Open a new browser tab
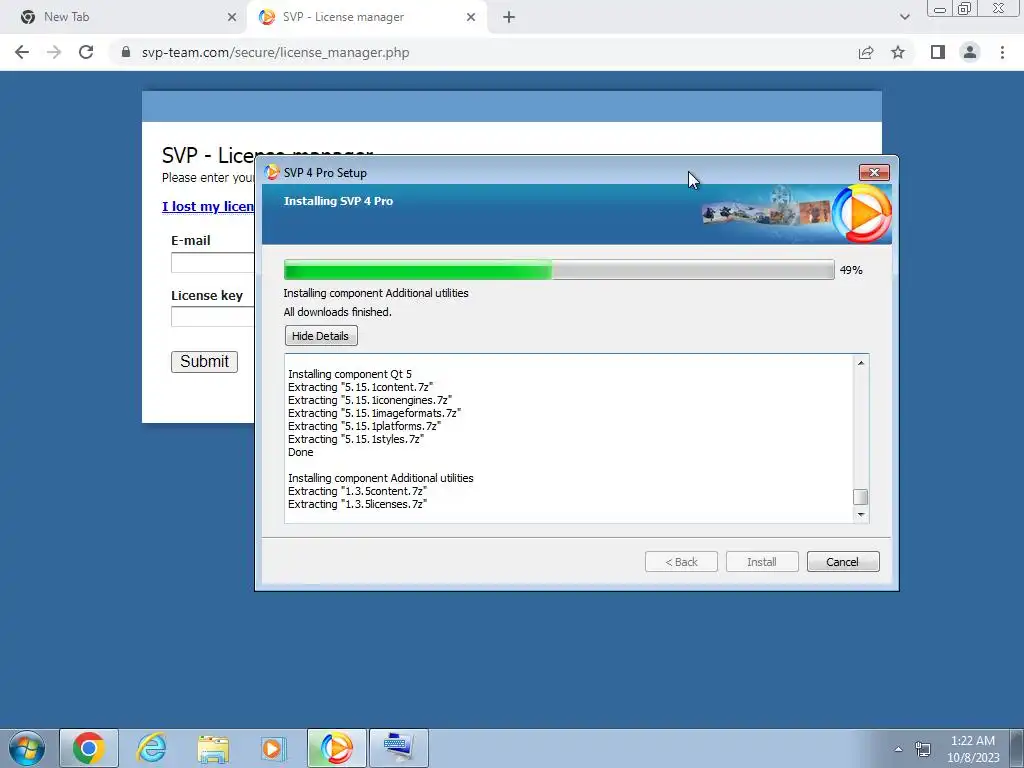The height and width of the screenshot is (768, 1024). tap(509, 17)
